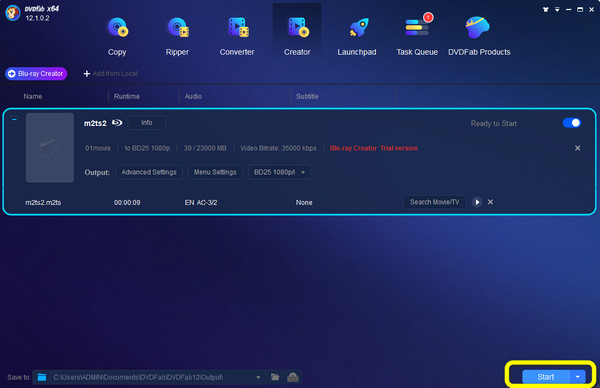Expand the BD25 1080p/i output dropdown
Screen dimensions: 600x388
279,172
